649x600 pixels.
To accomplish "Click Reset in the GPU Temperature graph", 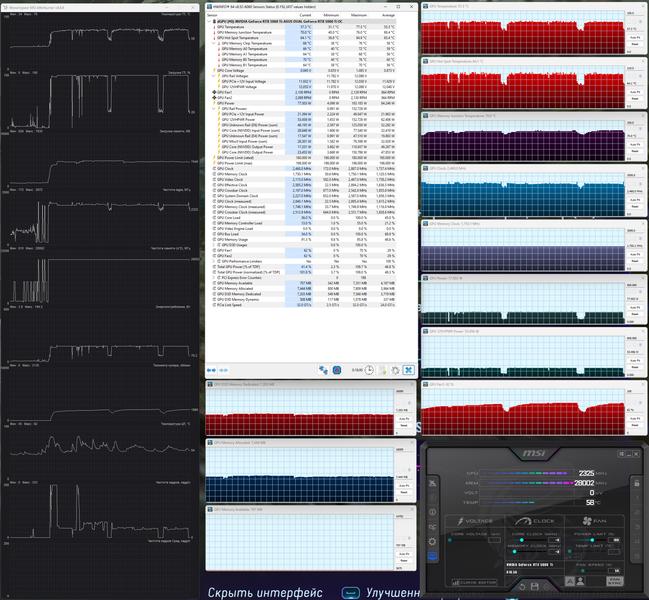I will 635,44.
